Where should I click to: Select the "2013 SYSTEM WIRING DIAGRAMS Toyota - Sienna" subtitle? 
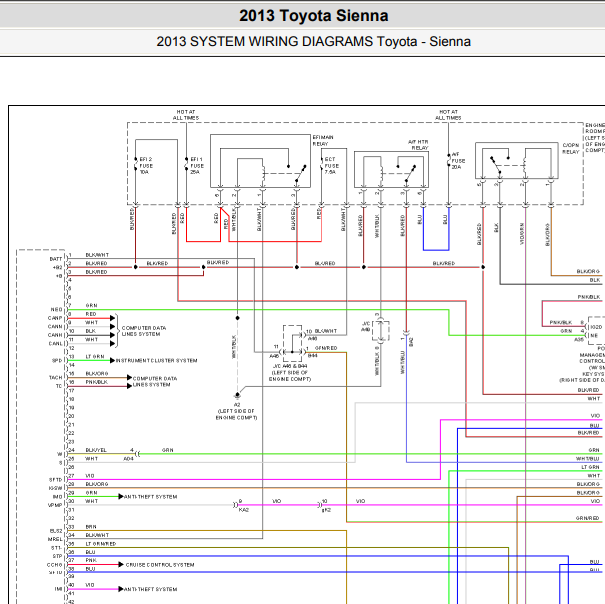pos(313,41)
